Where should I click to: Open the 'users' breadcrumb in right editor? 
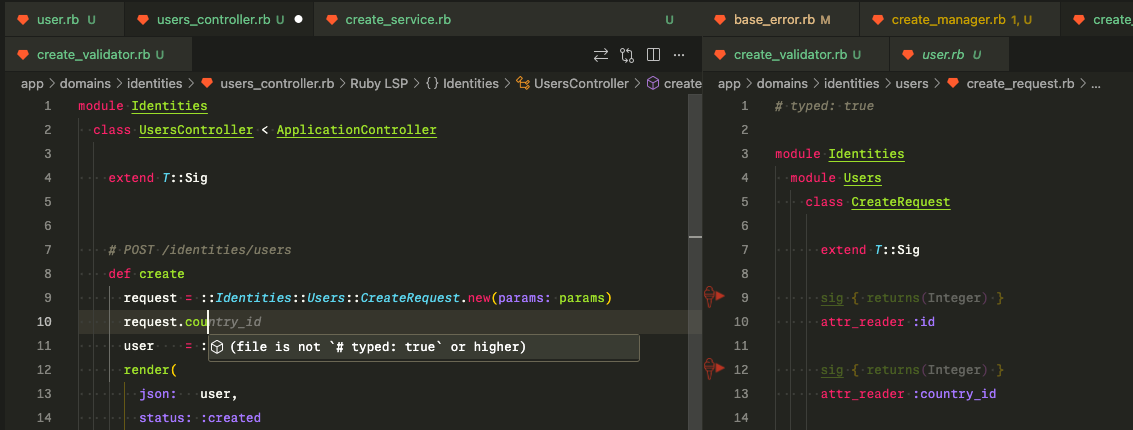point(912,84)
